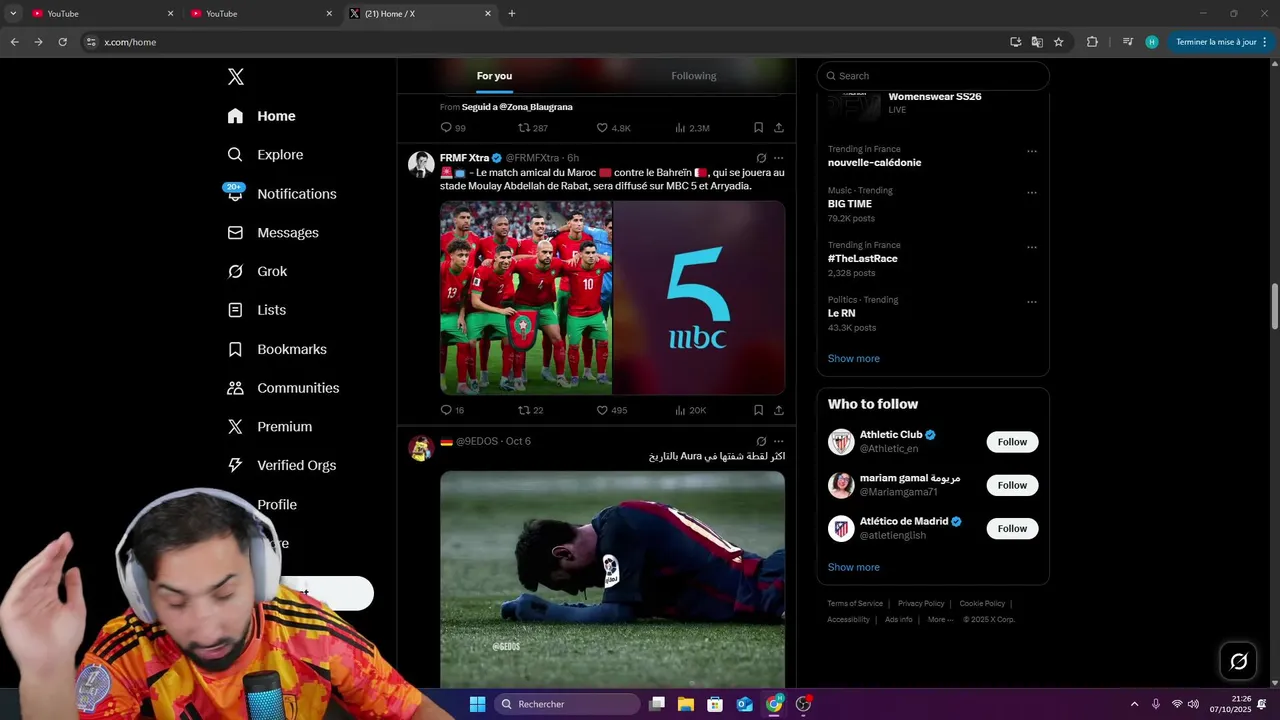Open a new Chrome tab
1280x720 pixels.
[512, 14]
